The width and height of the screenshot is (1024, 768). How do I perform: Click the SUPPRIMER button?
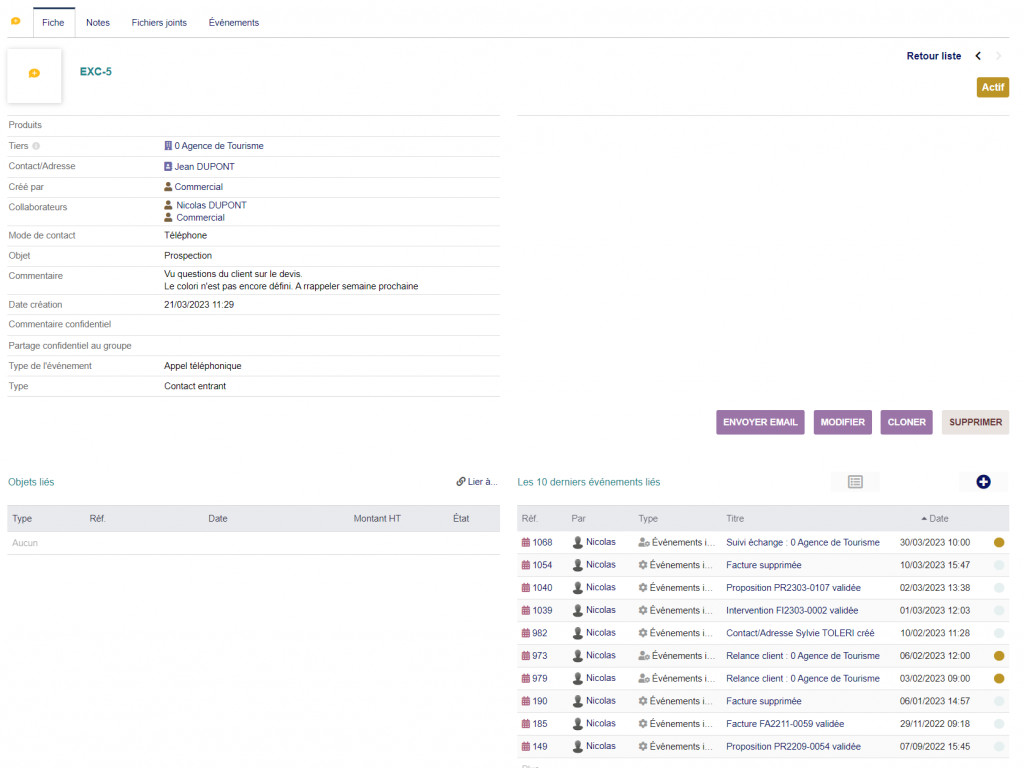tap(975, 422)
